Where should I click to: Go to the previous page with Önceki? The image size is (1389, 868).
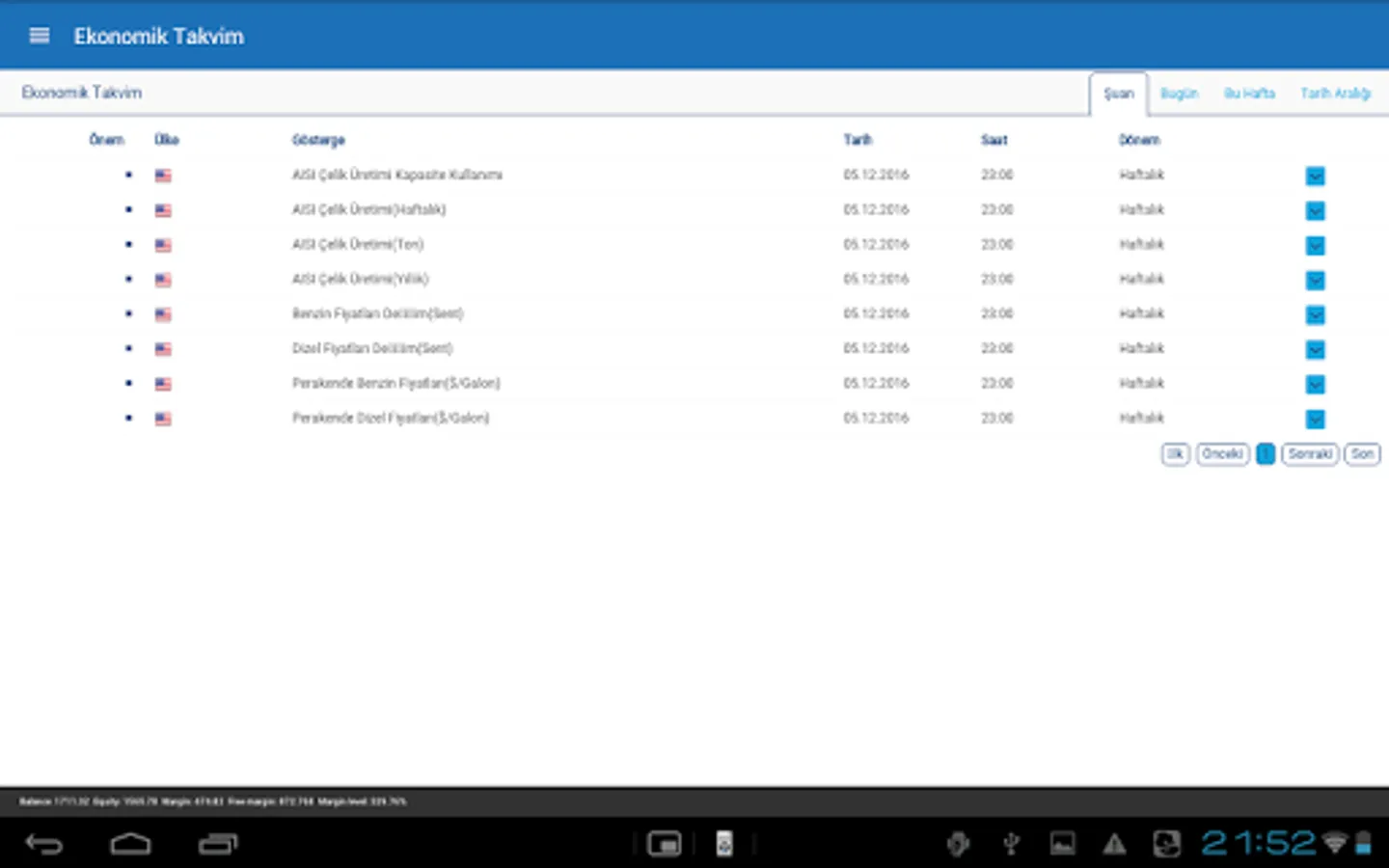click(x=1222, y=454)
